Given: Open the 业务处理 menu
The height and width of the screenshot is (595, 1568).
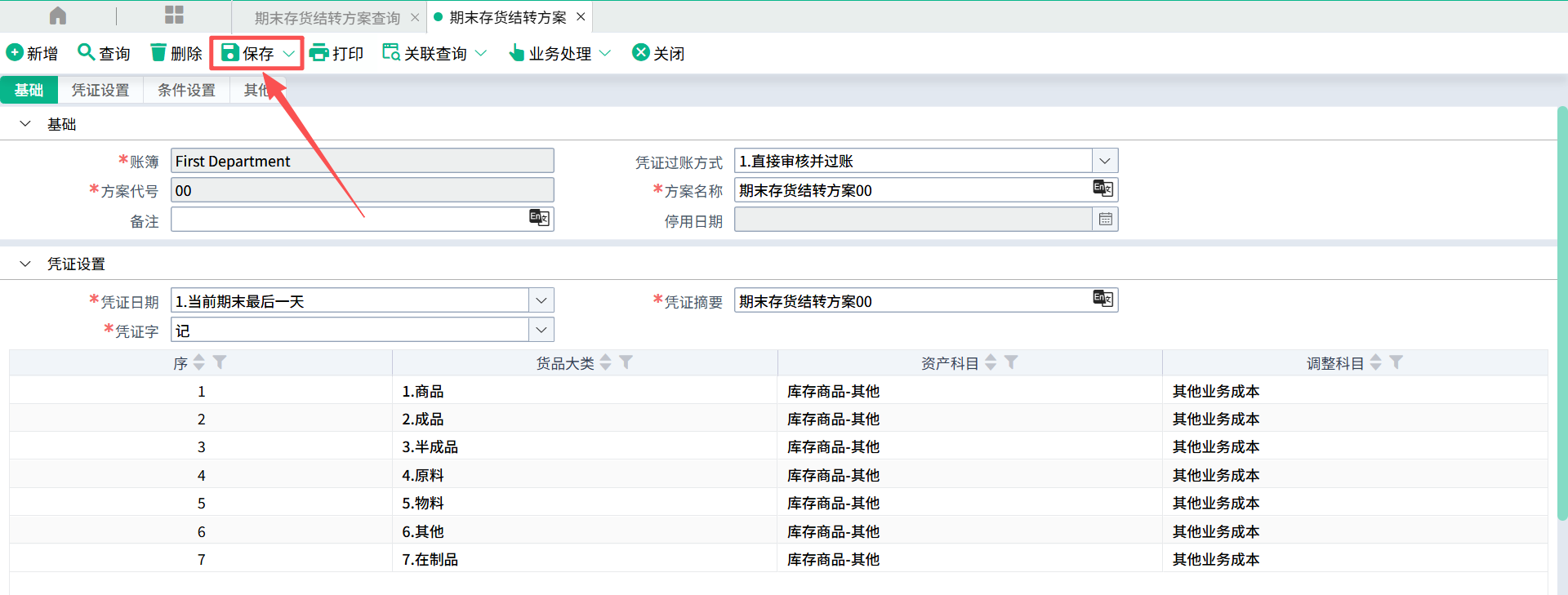Looking at the screenshot, I should coord(560,53).
